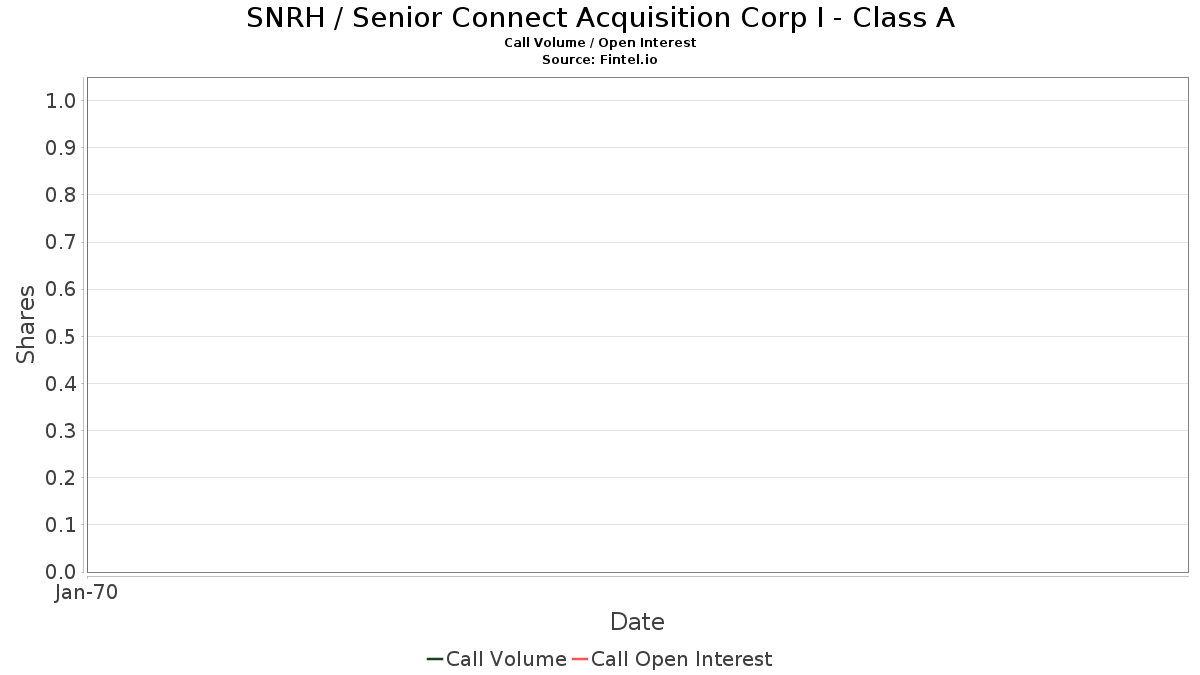The image size is (1200, 675).
Task: Click the center of the empty plot area
Action: tap(637, 325)
